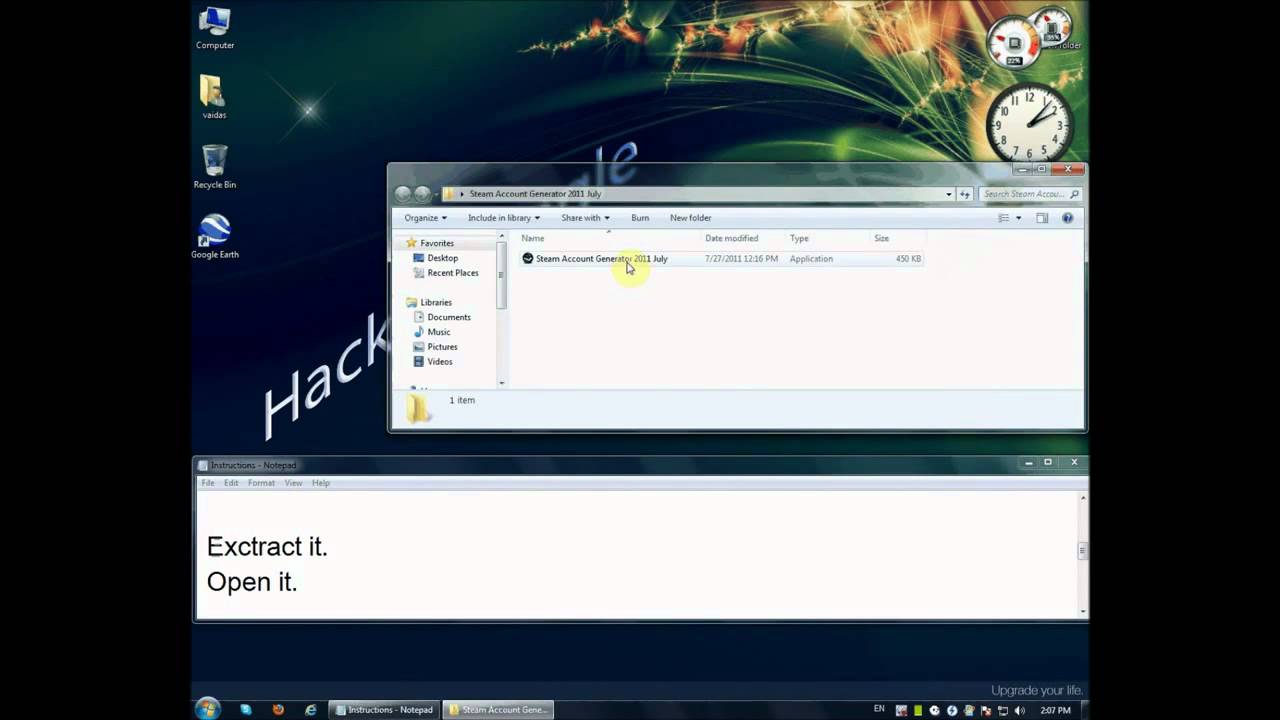This screenshot has height=720, width=1280.
Task: Toggle the preview pane icon
Action: coord(1042,218)
